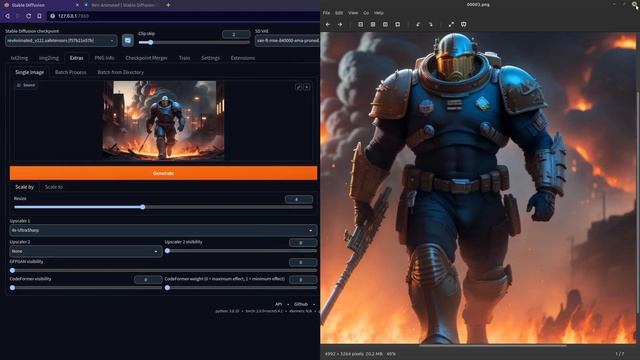Open the Help menu in image viewer
This screenshot has height=360, width=640.
379,13
